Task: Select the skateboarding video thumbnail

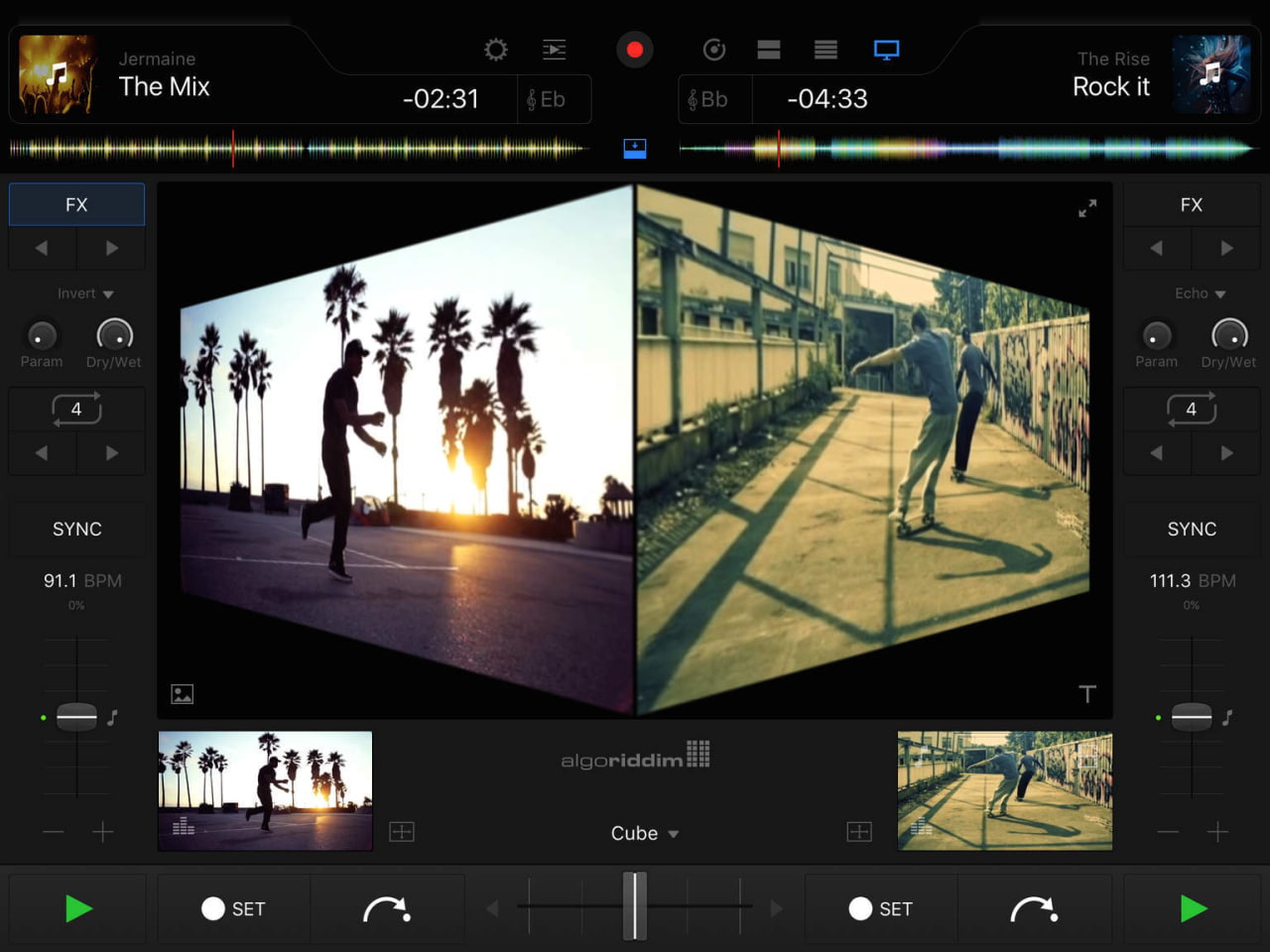Action: [x=1004, y=790]
